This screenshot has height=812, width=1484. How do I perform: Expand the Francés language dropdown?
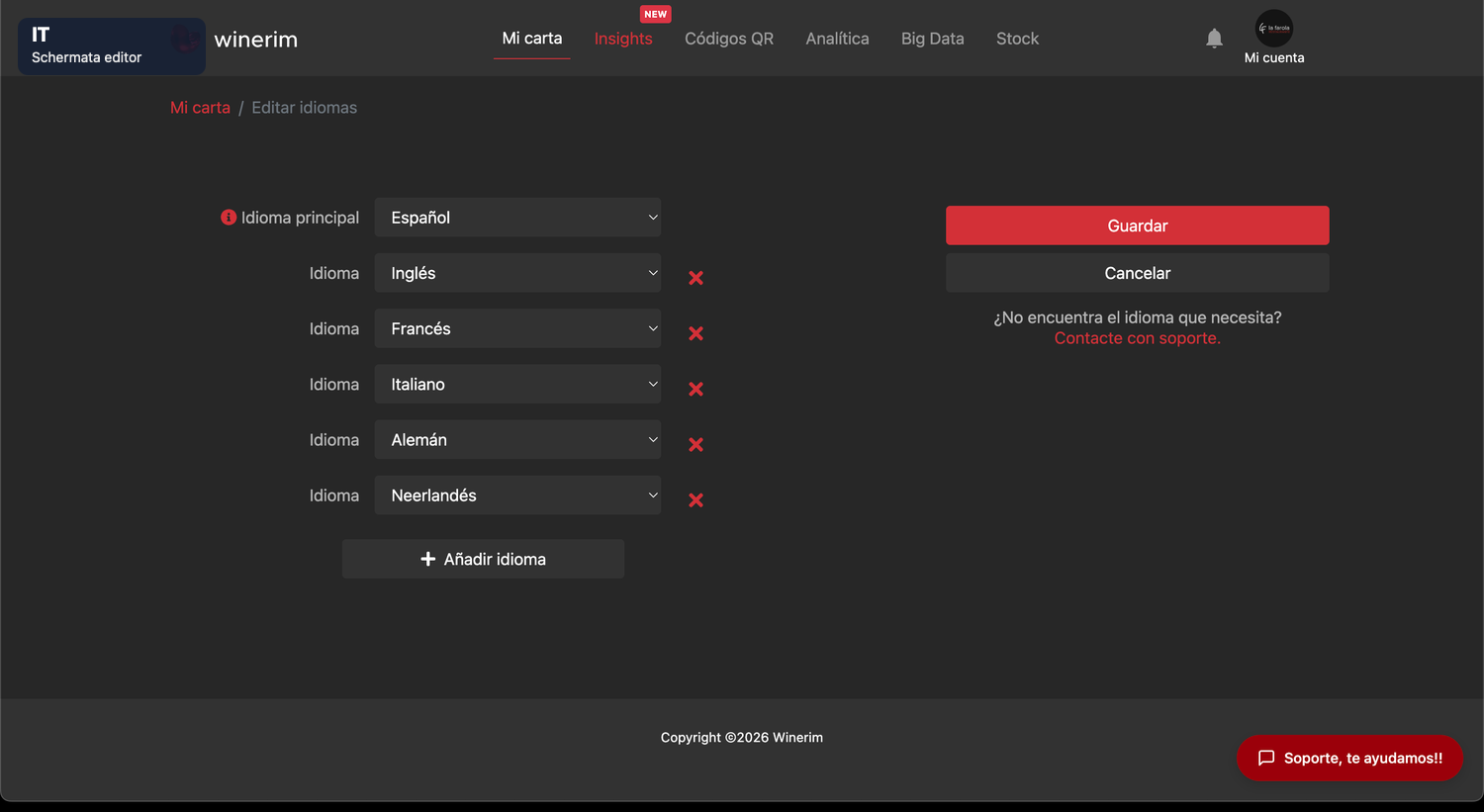517,328
